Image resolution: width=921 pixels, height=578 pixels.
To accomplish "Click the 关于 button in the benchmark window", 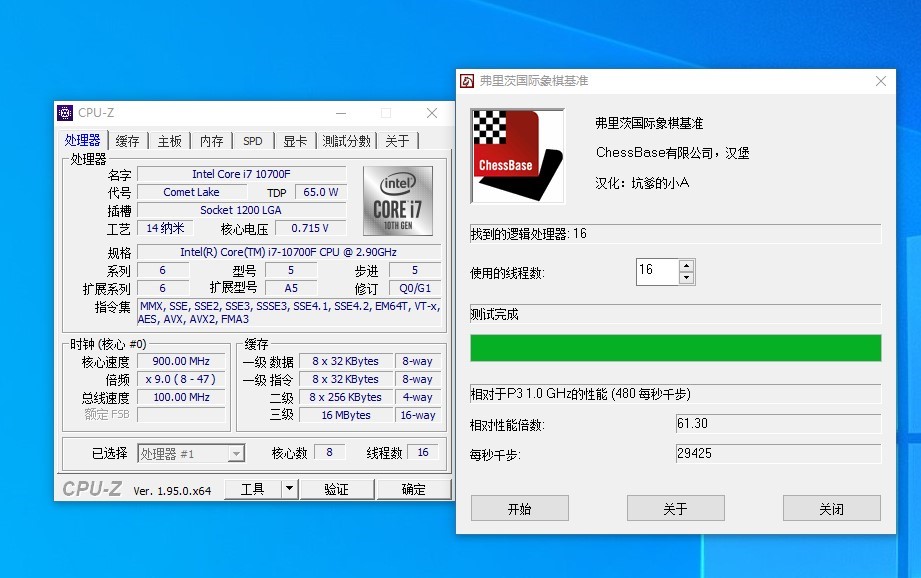I will 675,508.
